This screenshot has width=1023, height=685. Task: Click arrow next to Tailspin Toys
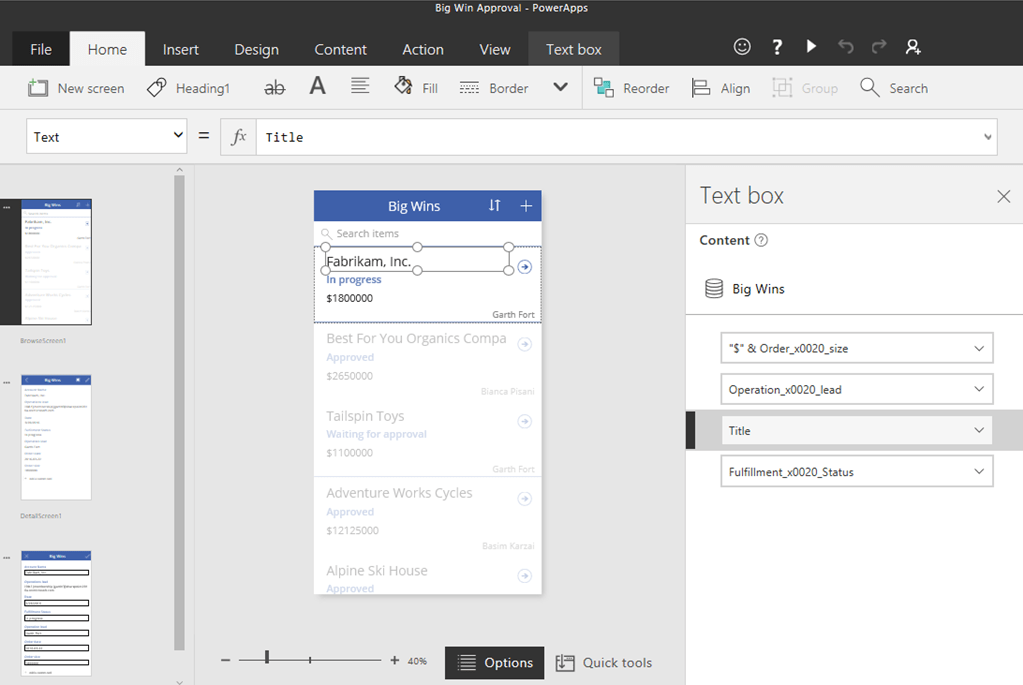[x=525, y=421]
